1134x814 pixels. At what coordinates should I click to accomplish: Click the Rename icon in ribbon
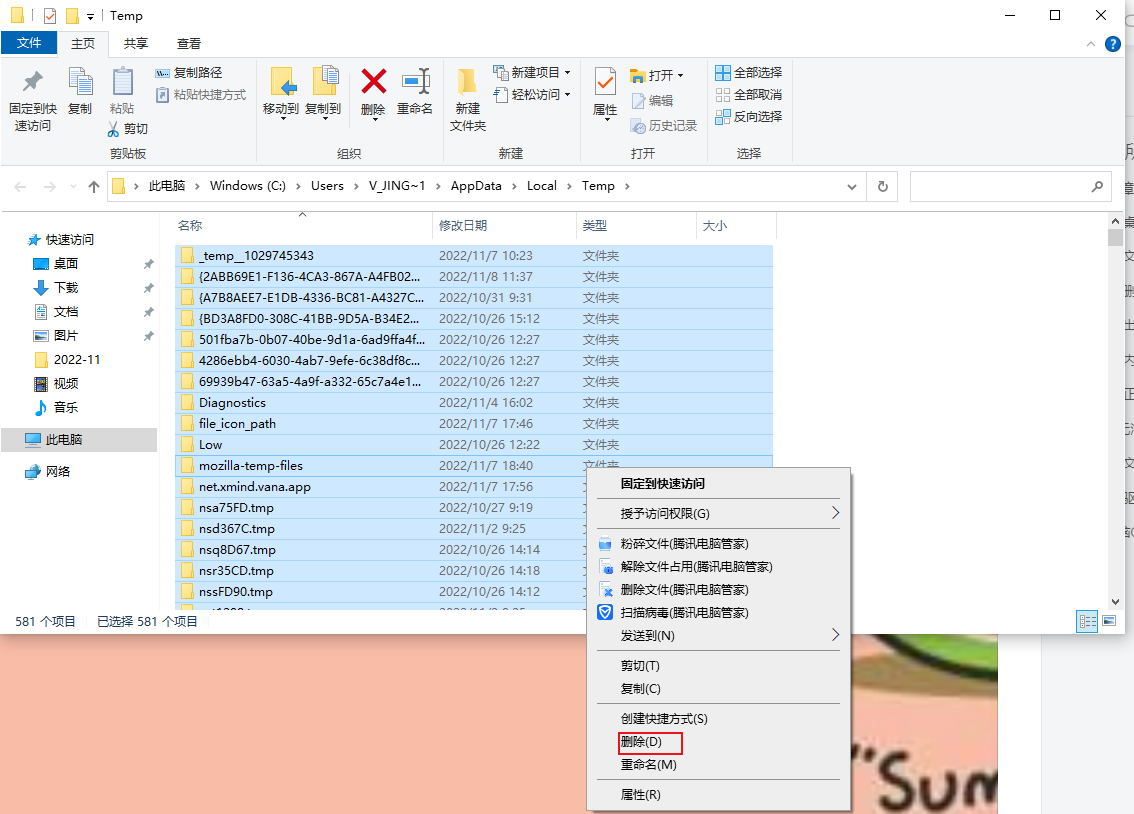pos(415,83)
